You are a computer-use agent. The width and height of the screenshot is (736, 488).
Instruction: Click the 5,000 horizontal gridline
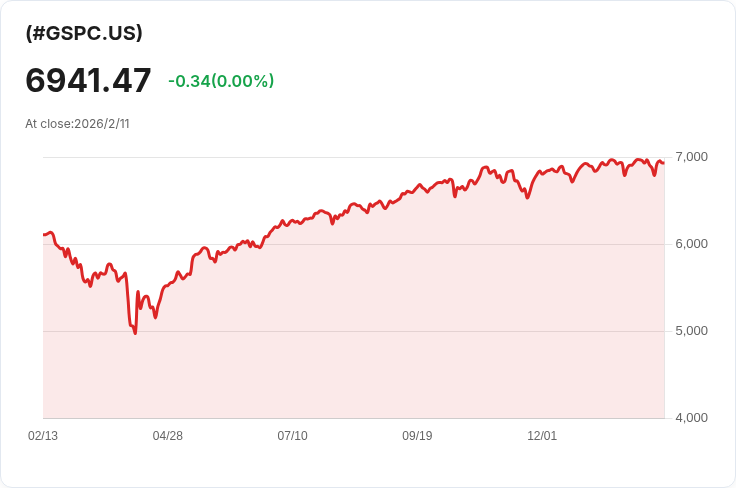tap(354, 331)
